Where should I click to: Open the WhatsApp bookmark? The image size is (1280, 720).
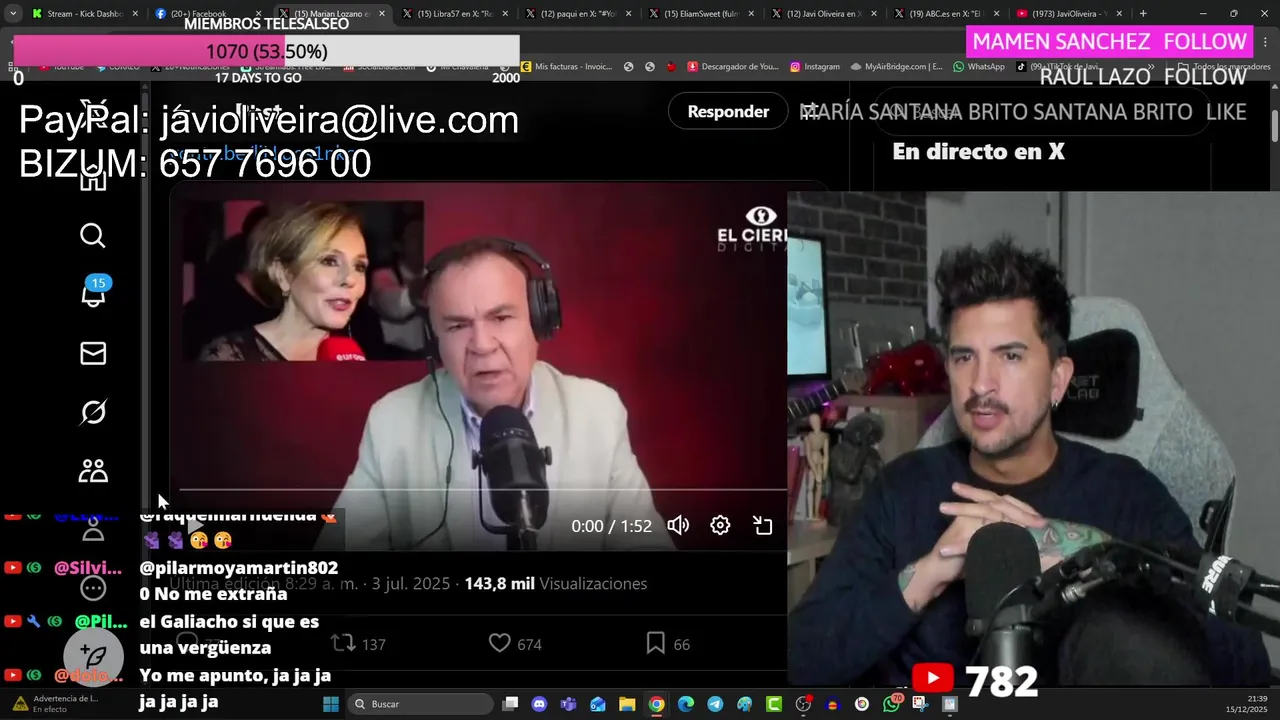[x=979, y=67]
